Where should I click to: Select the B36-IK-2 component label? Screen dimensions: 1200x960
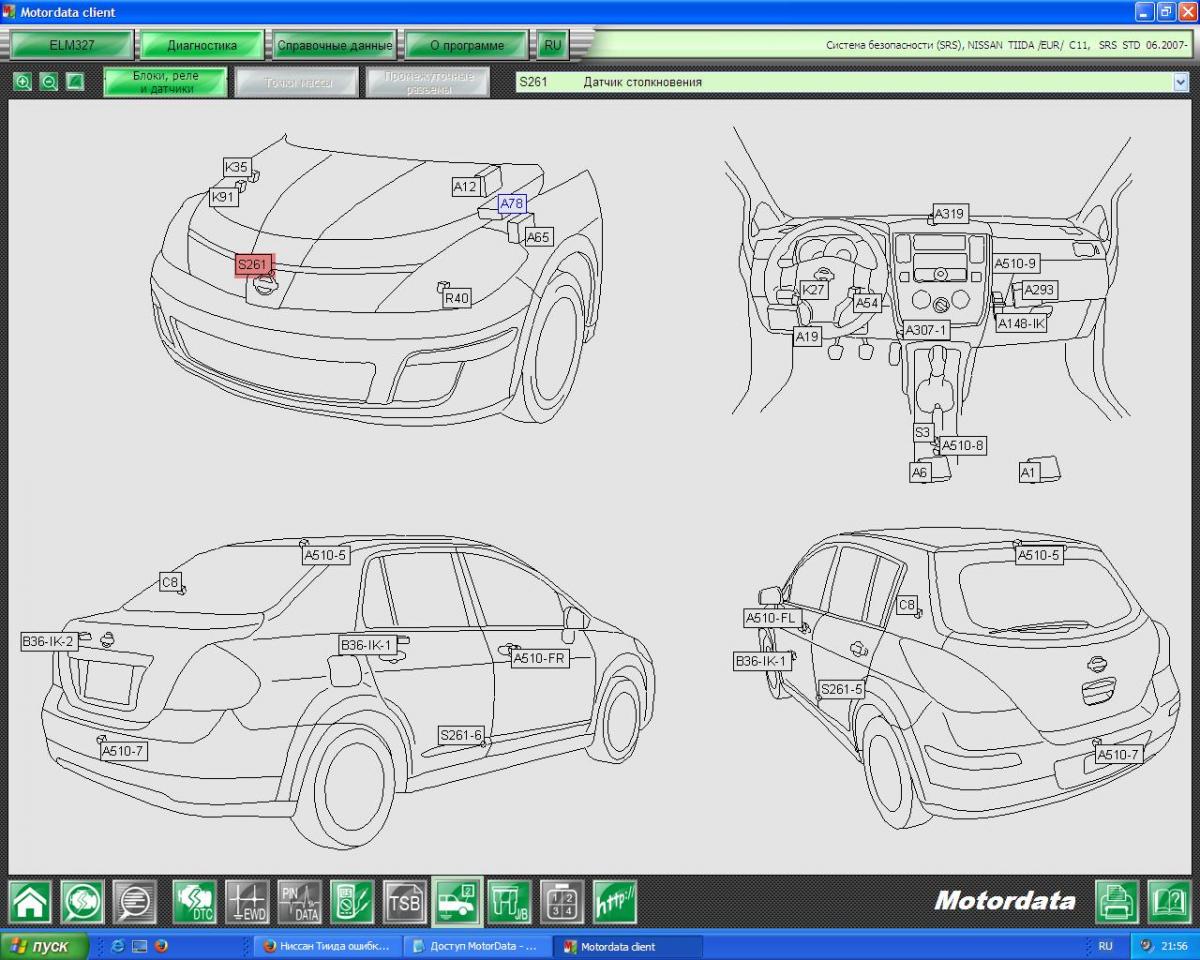tap(49, 642)
